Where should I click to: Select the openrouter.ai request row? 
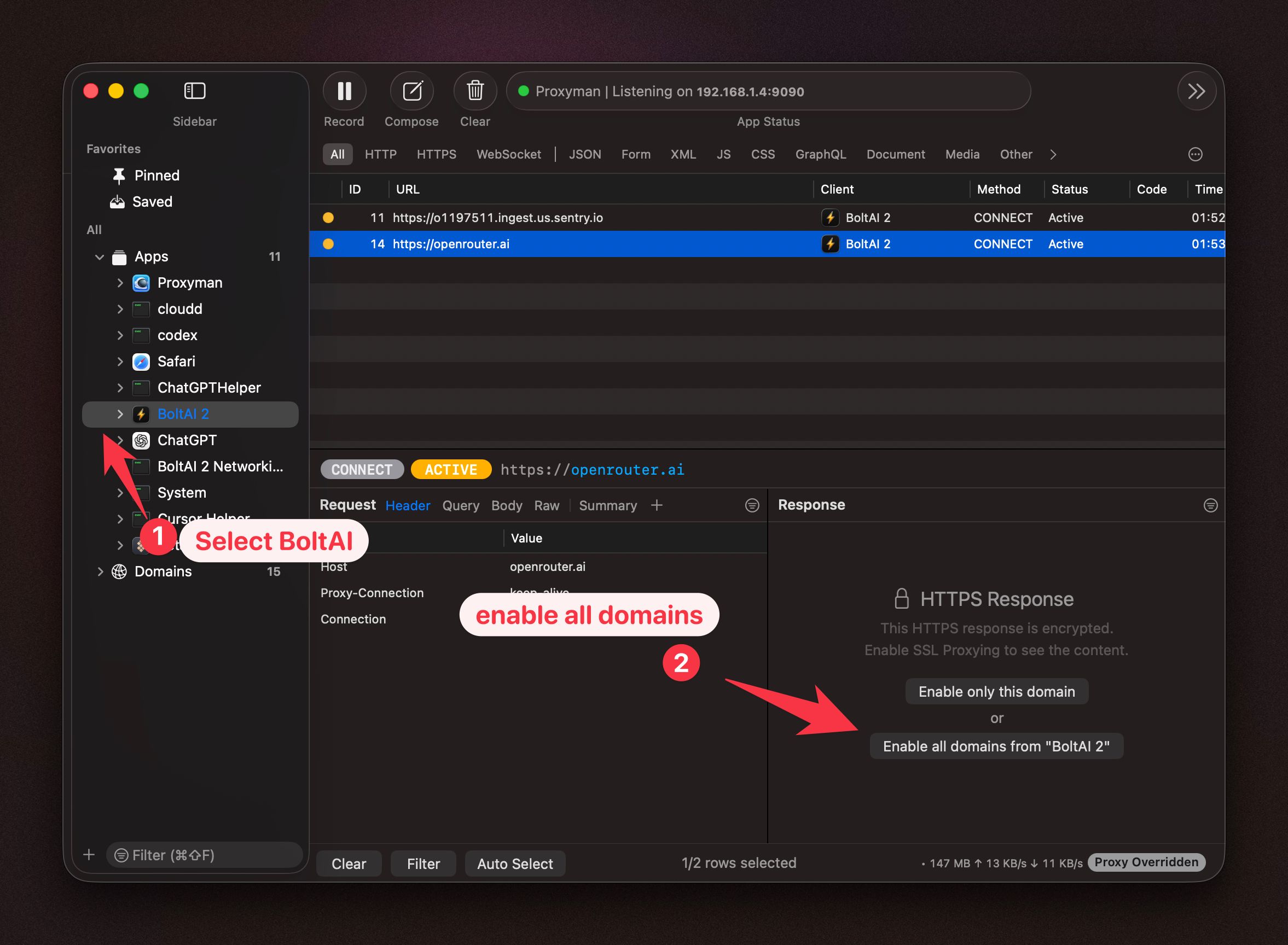767,244
